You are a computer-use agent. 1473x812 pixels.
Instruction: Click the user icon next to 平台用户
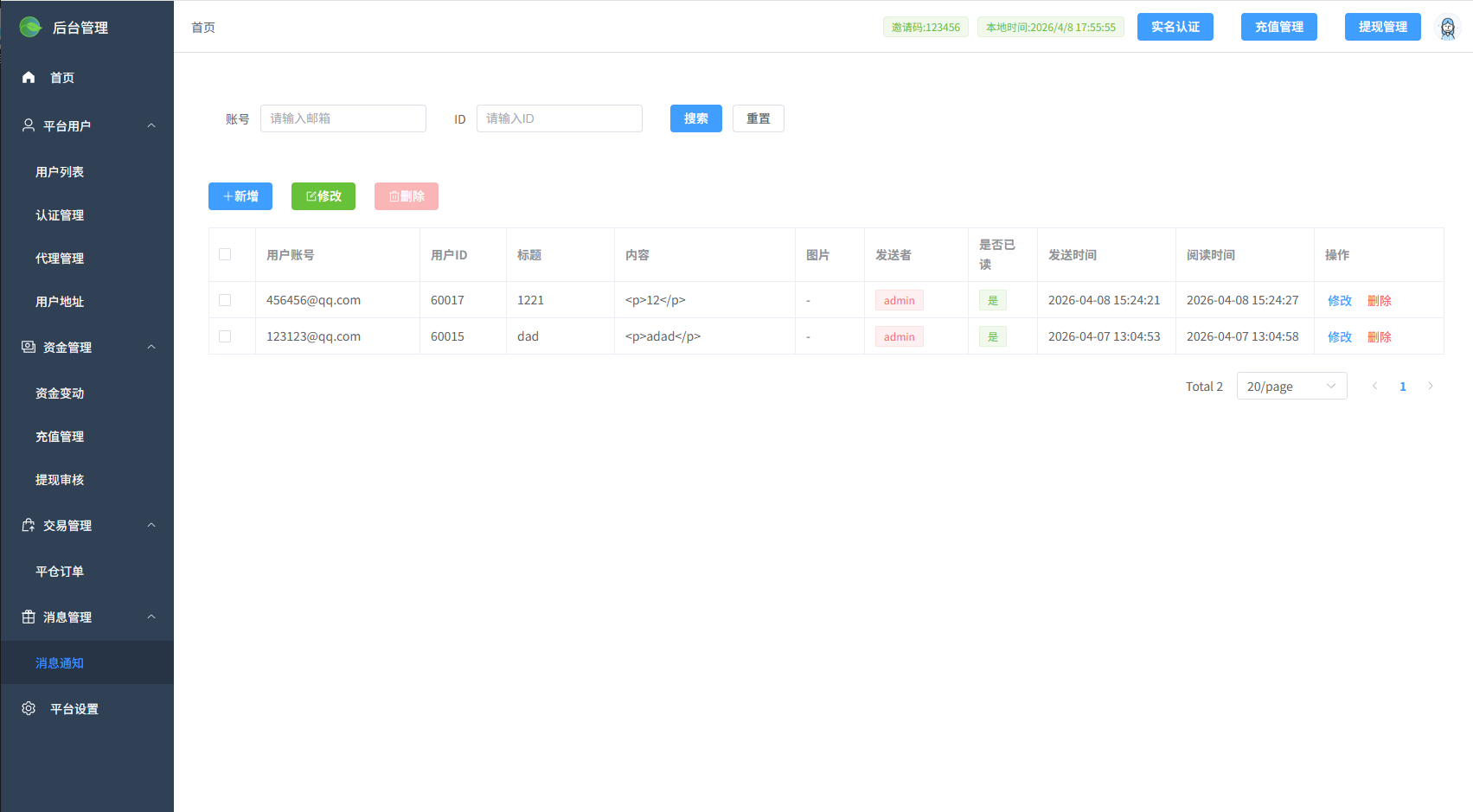(x=29, y=125)
